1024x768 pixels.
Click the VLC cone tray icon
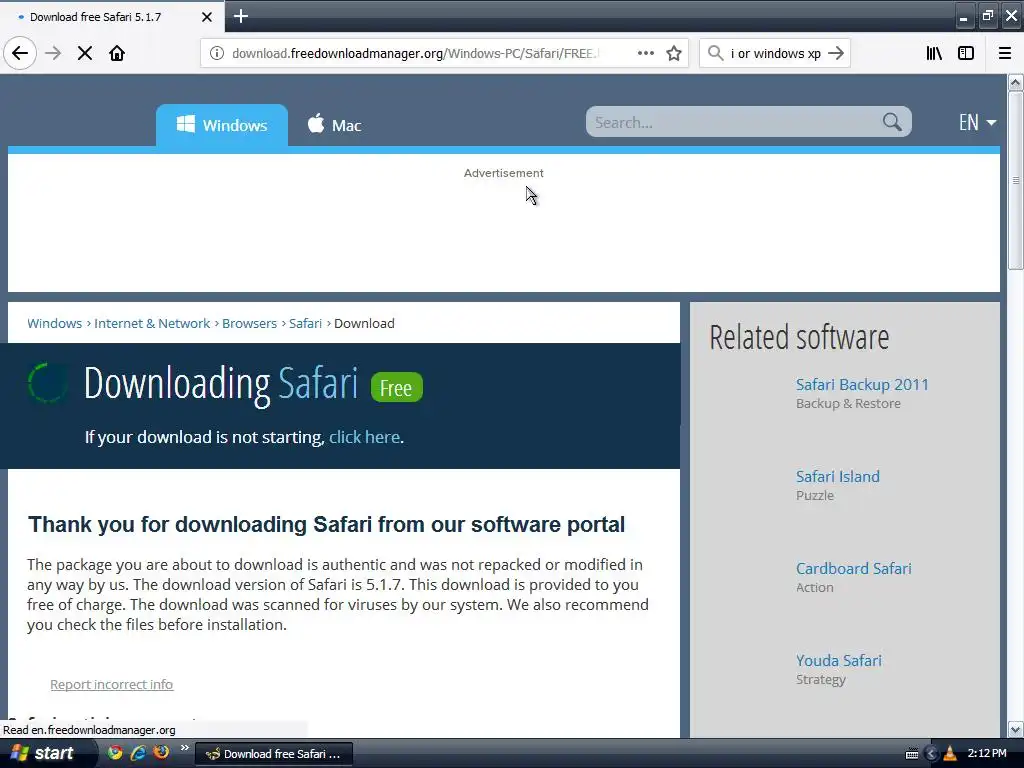click(950, 754)
